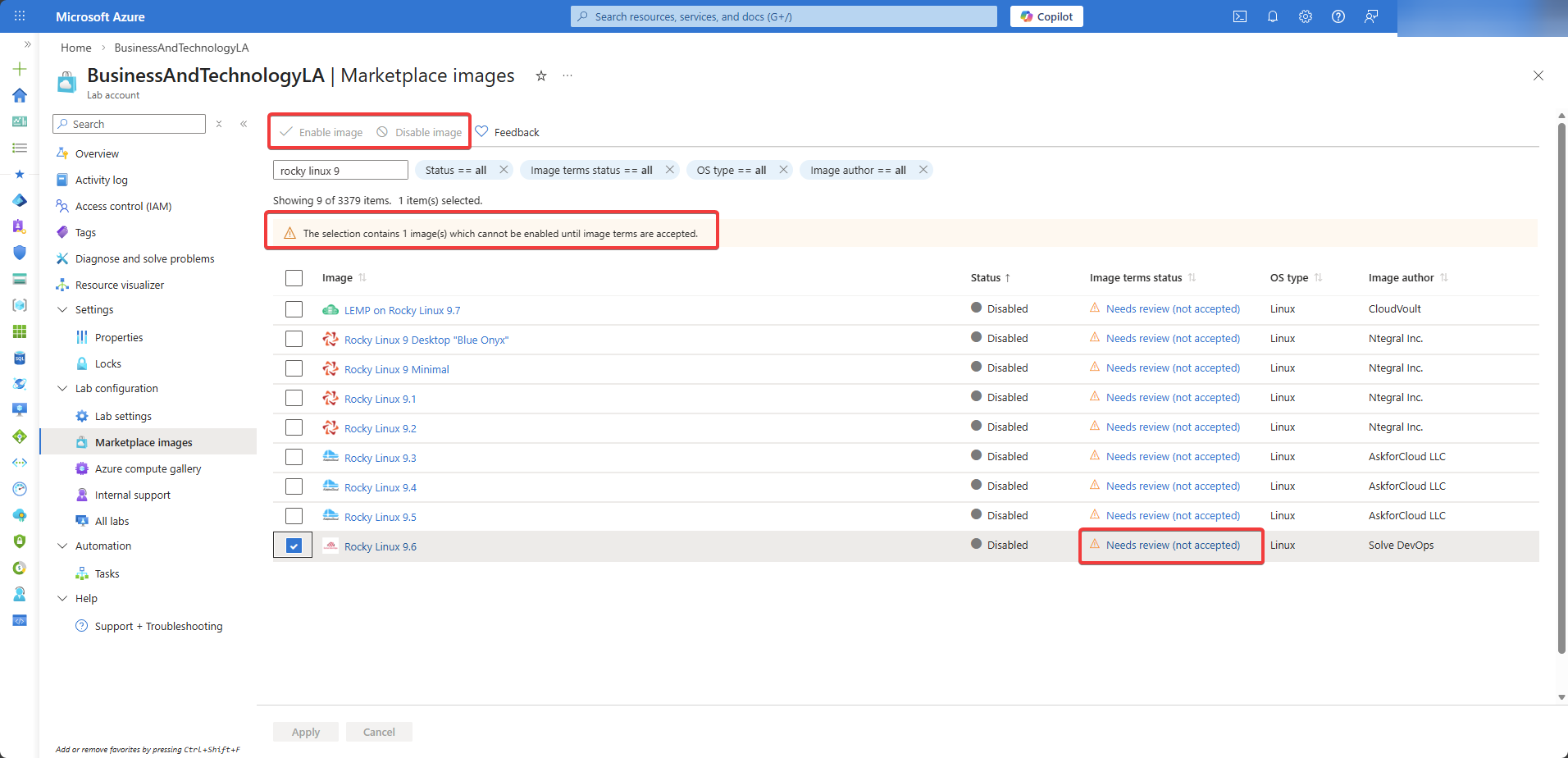Open the feedback person icon in top bar
This screenshot has width=1568, height=758.
point(1371,16)
